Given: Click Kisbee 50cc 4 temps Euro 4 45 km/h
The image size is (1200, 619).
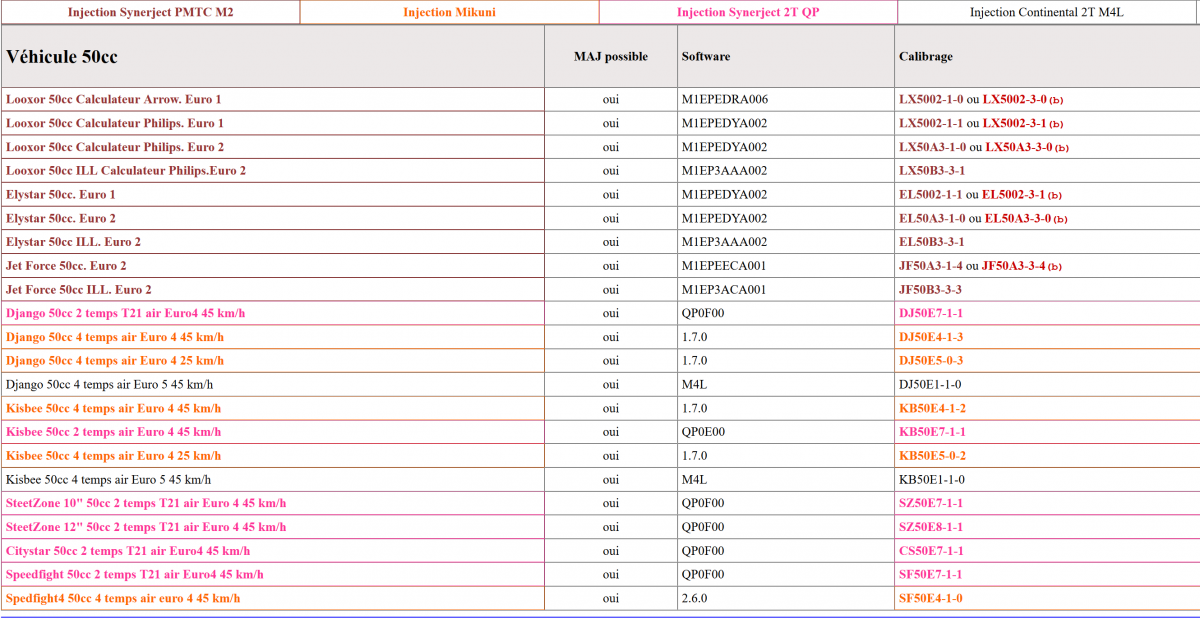Looking at the screenshot, I should tap(114, 408).
